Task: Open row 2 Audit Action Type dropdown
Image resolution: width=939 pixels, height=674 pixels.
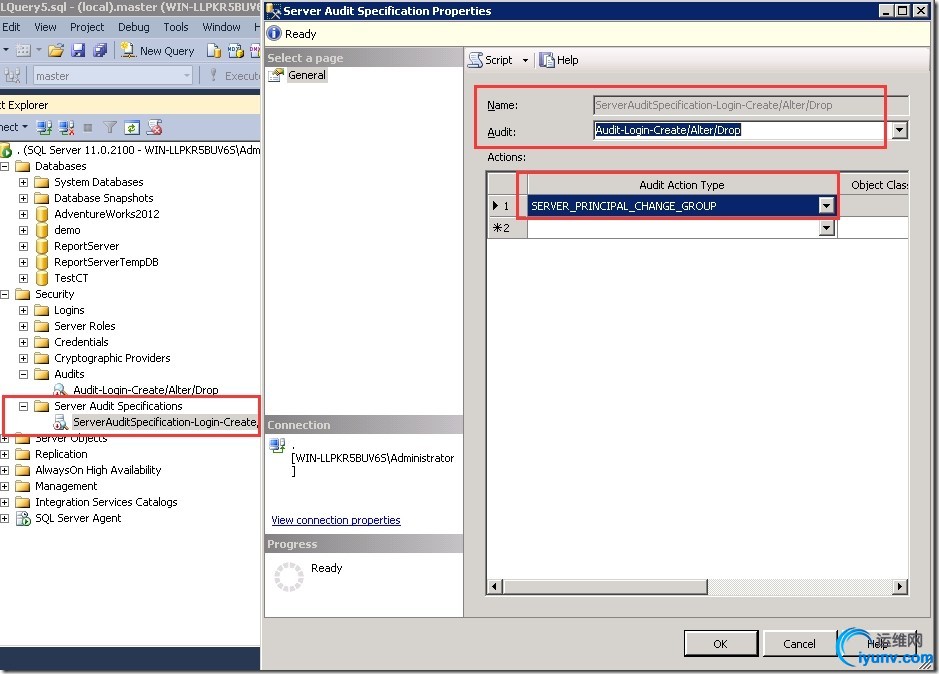Action: (826, 228)
